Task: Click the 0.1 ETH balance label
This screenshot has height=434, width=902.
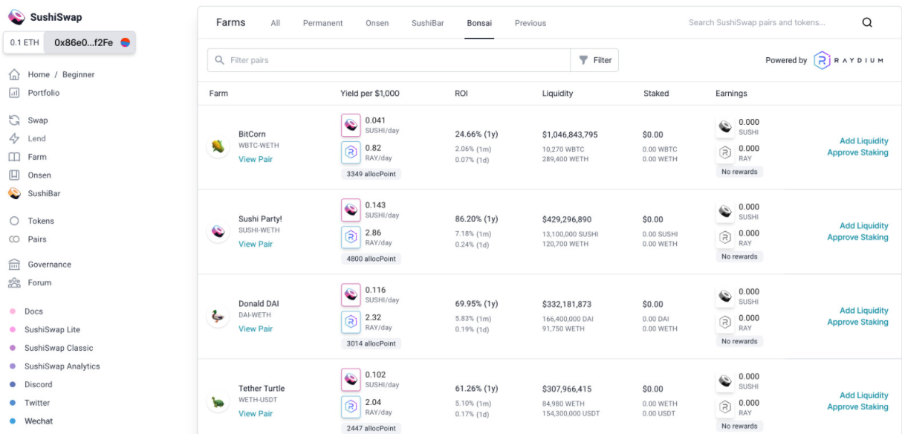Action: [x=24, y=43]
